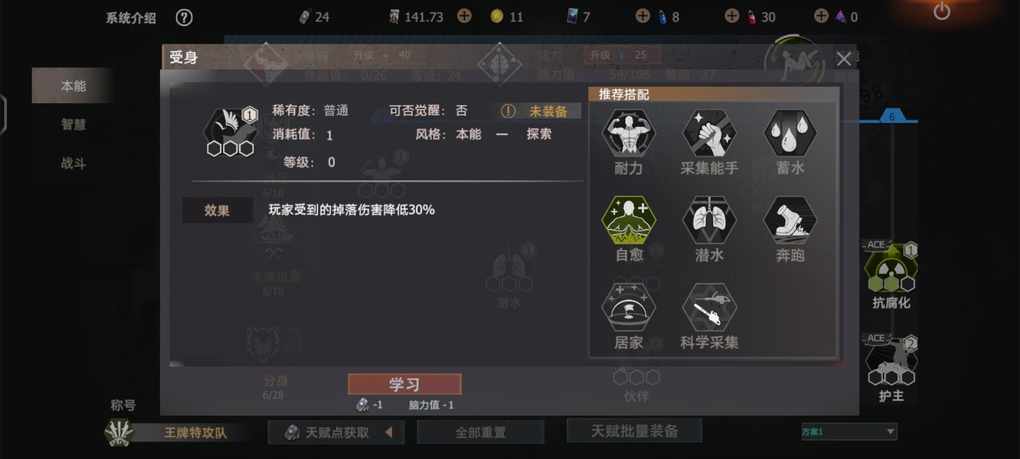This screenshot has height=459, width=1020.
Task: Select the 耐力 stamina talent icon
Action: 628,133
